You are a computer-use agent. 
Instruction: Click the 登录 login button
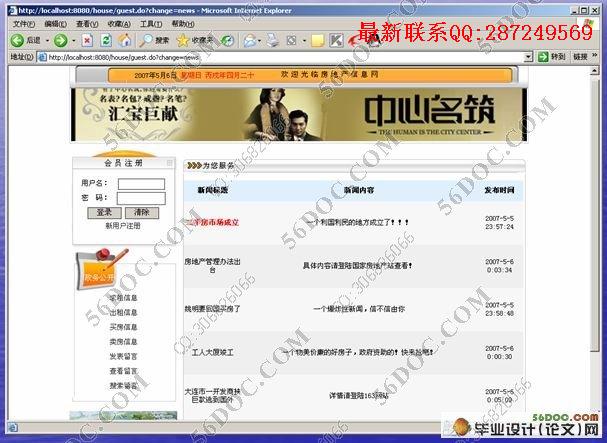point(104,212)
